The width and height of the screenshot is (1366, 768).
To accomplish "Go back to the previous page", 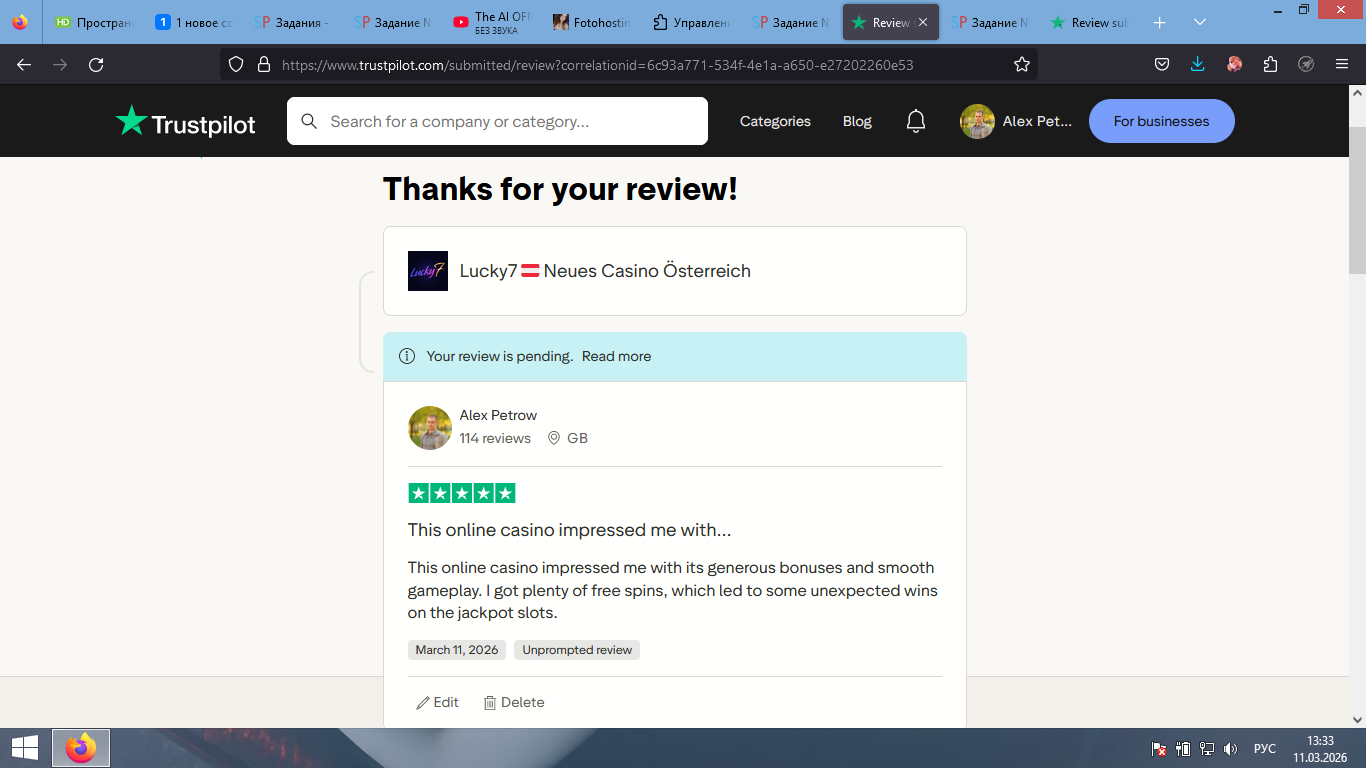I will pos(24,65).
